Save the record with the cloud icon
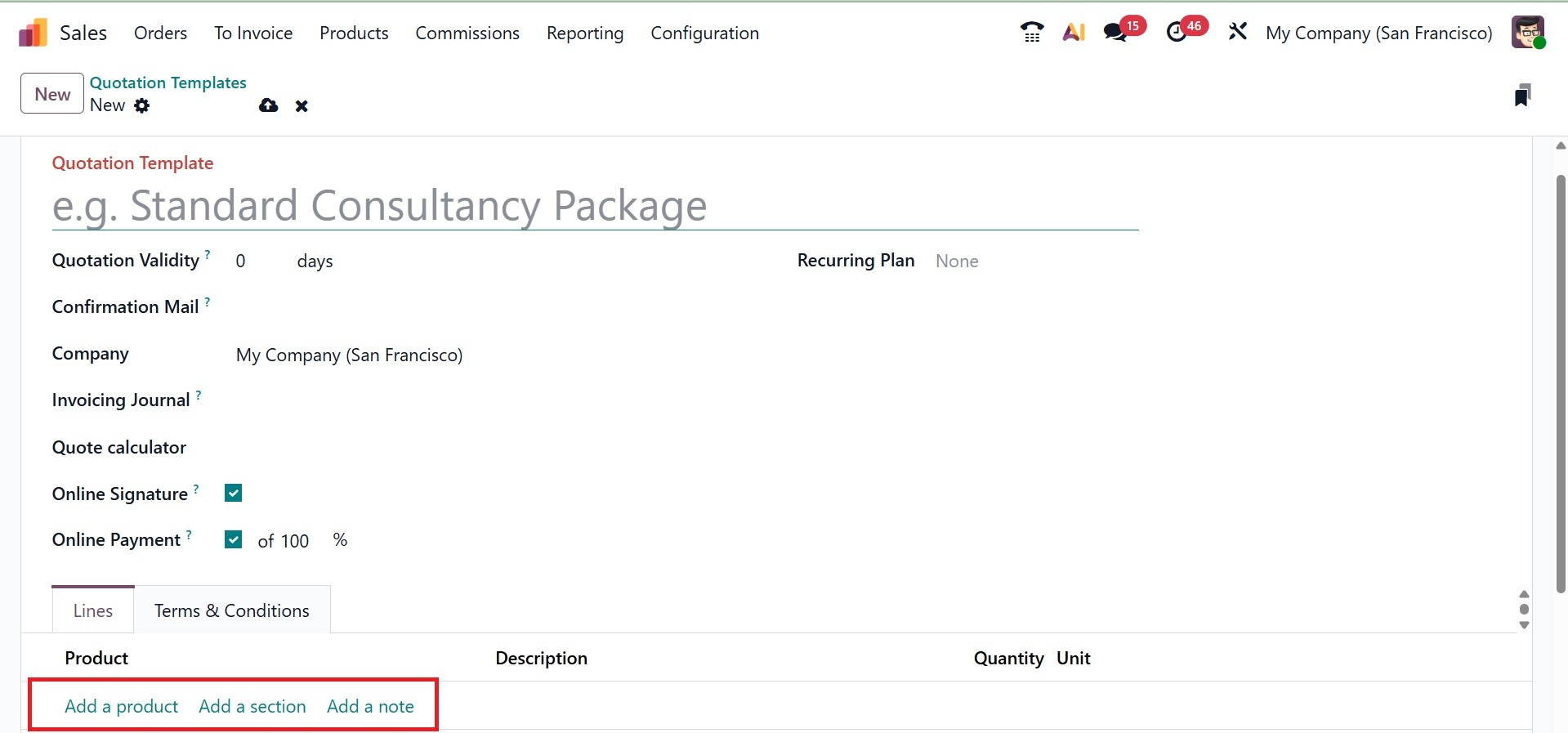The height and width of the screenshot is (733, 1568). point(268,105)
